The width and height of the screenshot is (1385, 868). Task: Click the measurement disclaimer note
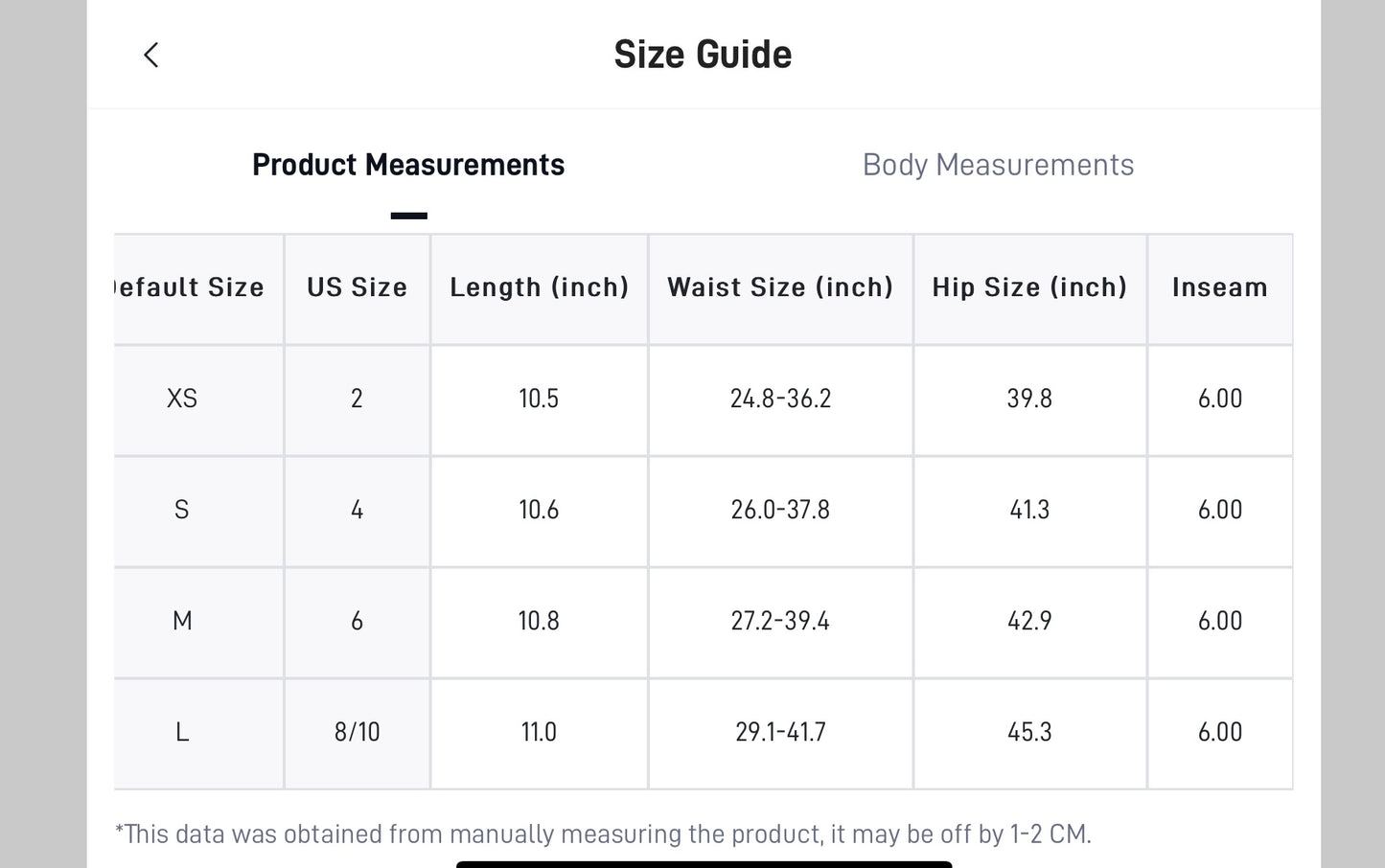(x=603, y=834)
